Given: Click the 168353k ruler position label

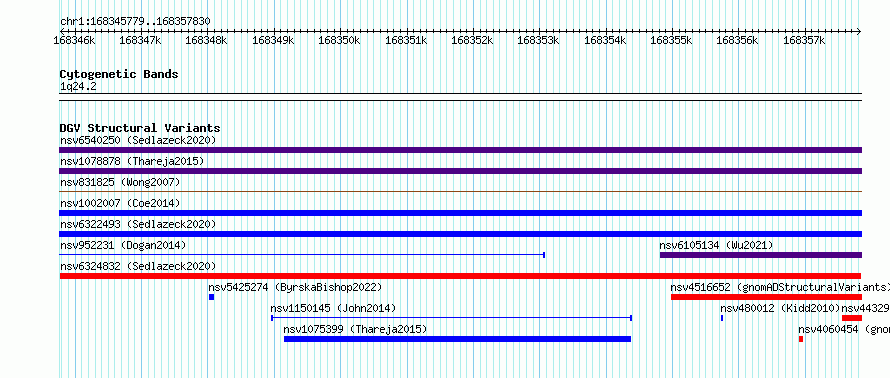Looking at the screenshot, I should coord(539,40).
